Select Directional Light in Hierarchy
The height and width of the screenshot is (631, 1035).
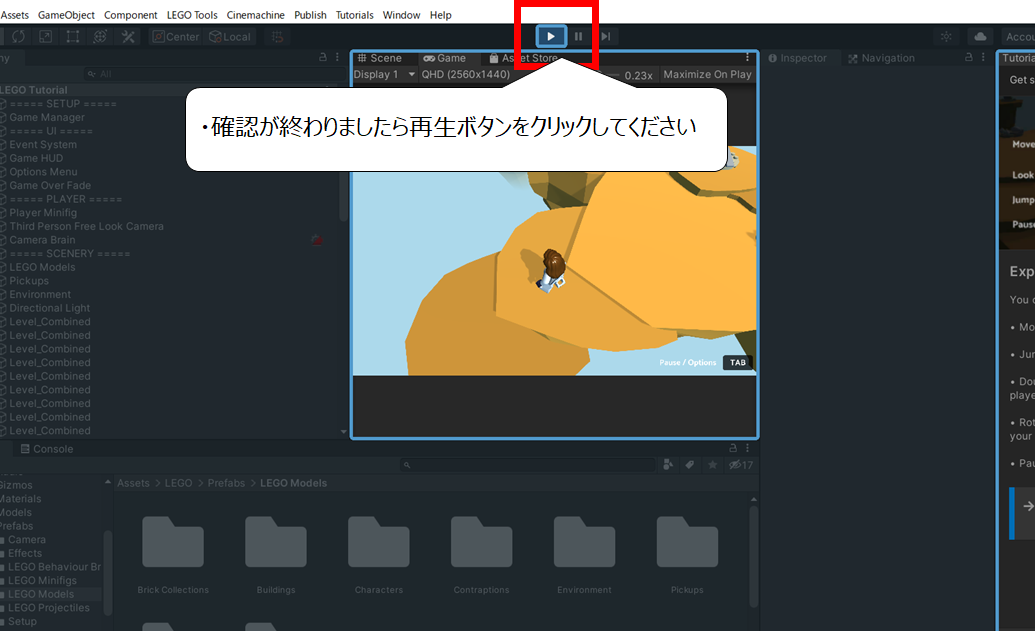(x=50, y=308)
